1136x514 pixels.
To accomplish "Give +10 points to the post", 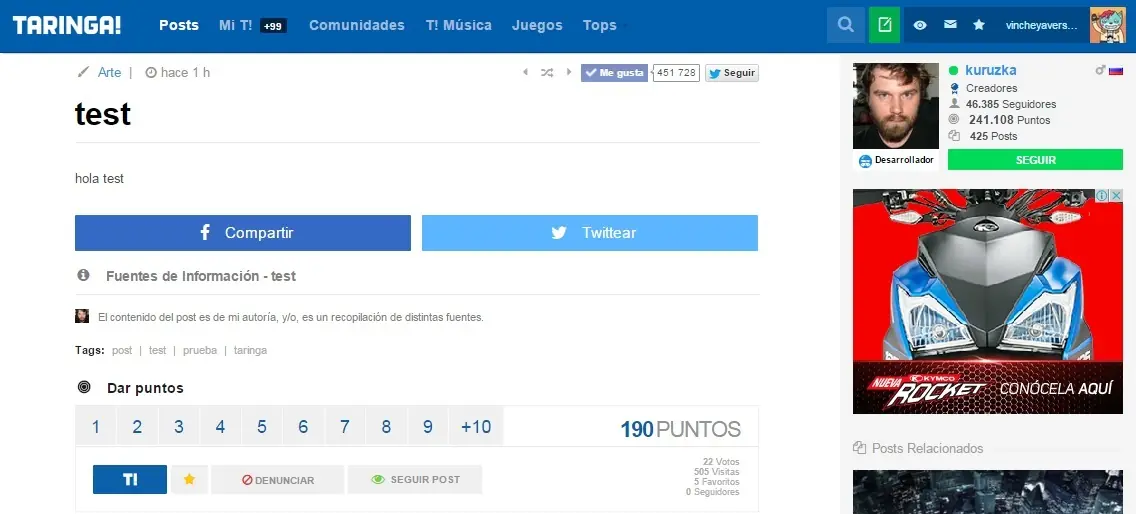I will coord(476,426).
